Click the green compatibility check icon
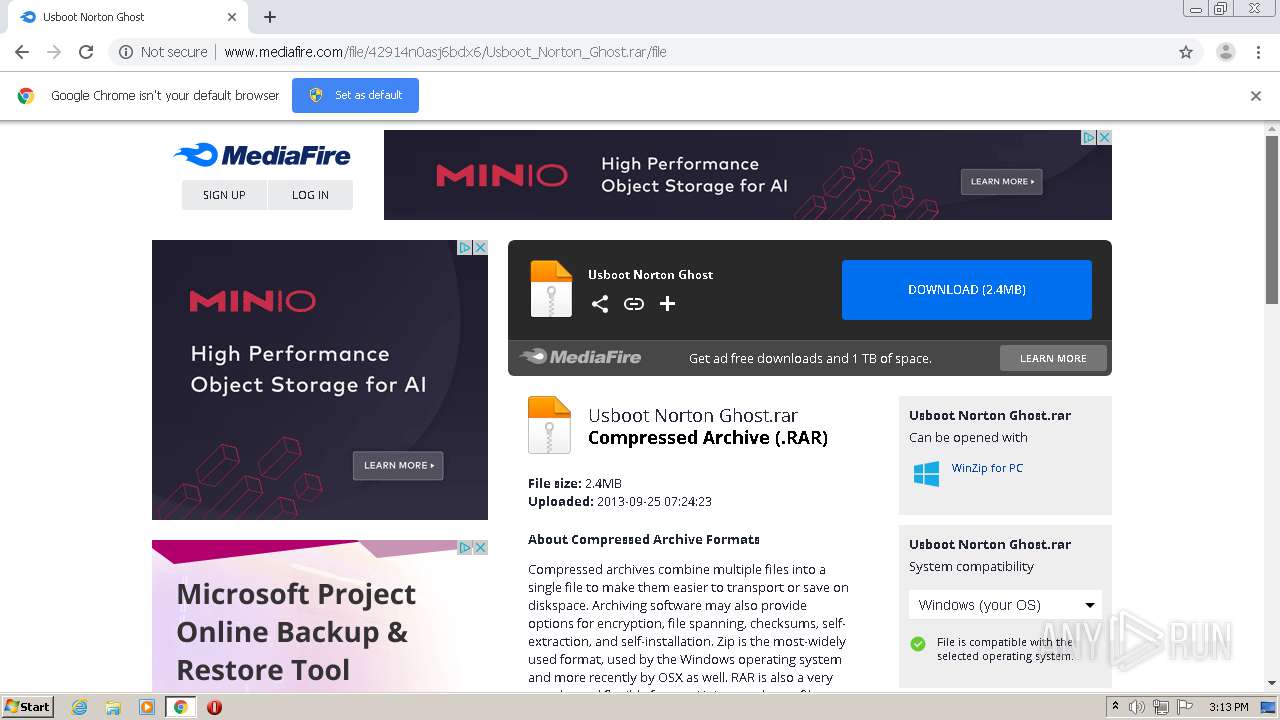 pyautogui.click(x=918, y=644)
